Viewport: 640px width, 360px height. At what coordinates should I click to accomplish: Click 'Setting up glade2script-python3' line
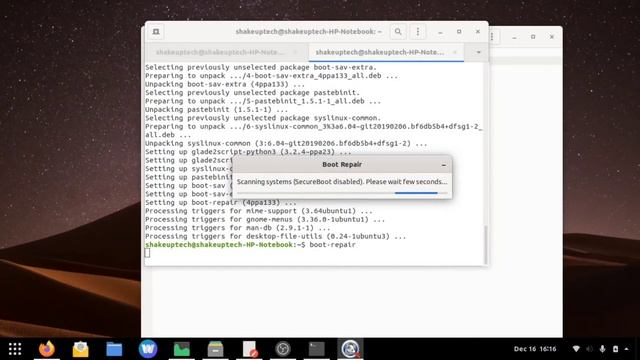248,151
